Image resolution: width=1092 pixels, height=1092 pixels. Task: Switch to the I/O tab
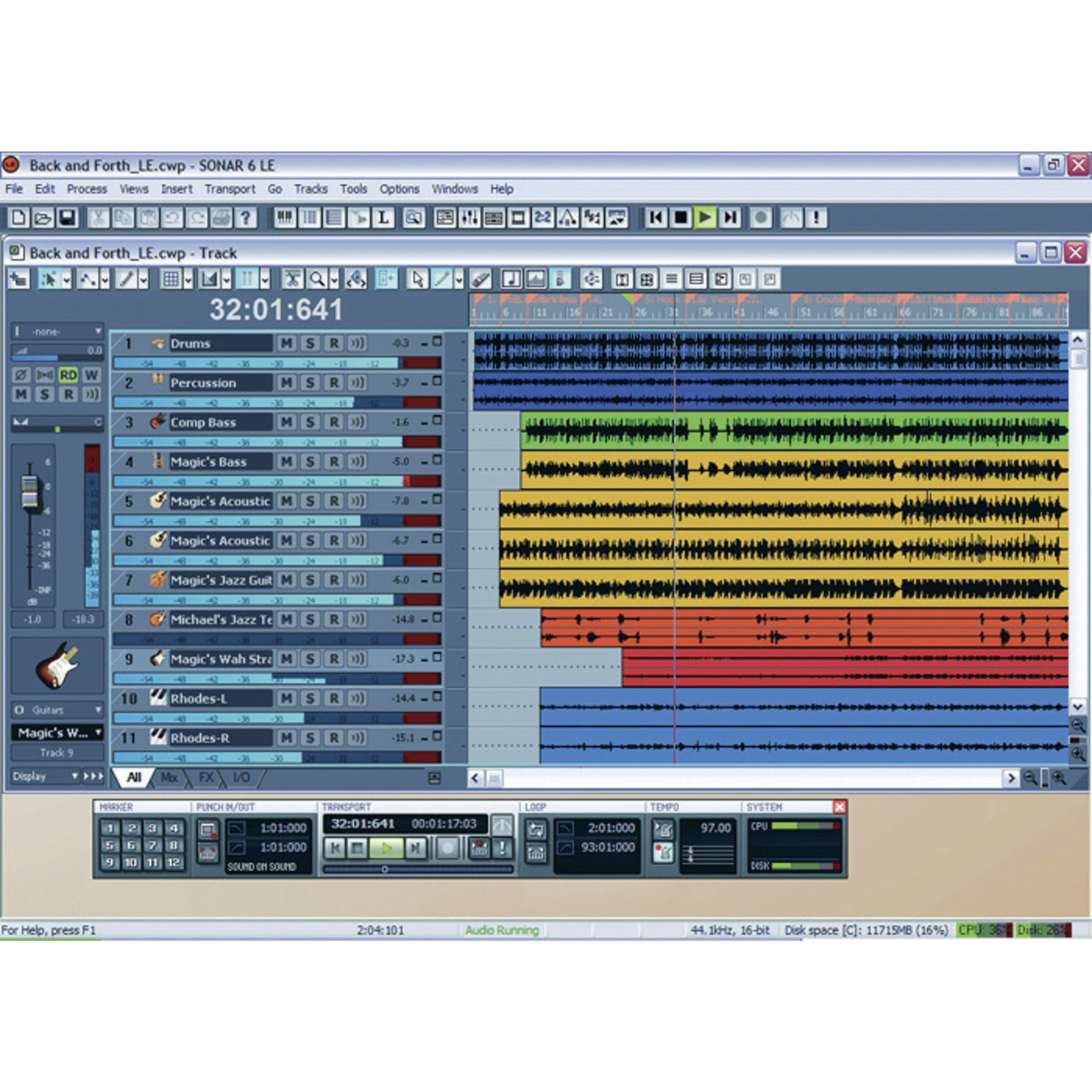(x=241, y=778)
